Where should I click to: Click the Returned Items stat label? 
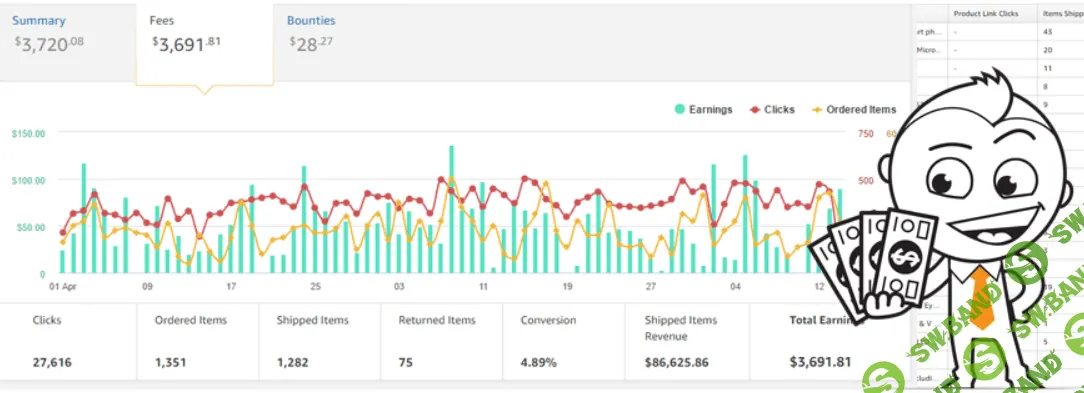pos(437,320)
